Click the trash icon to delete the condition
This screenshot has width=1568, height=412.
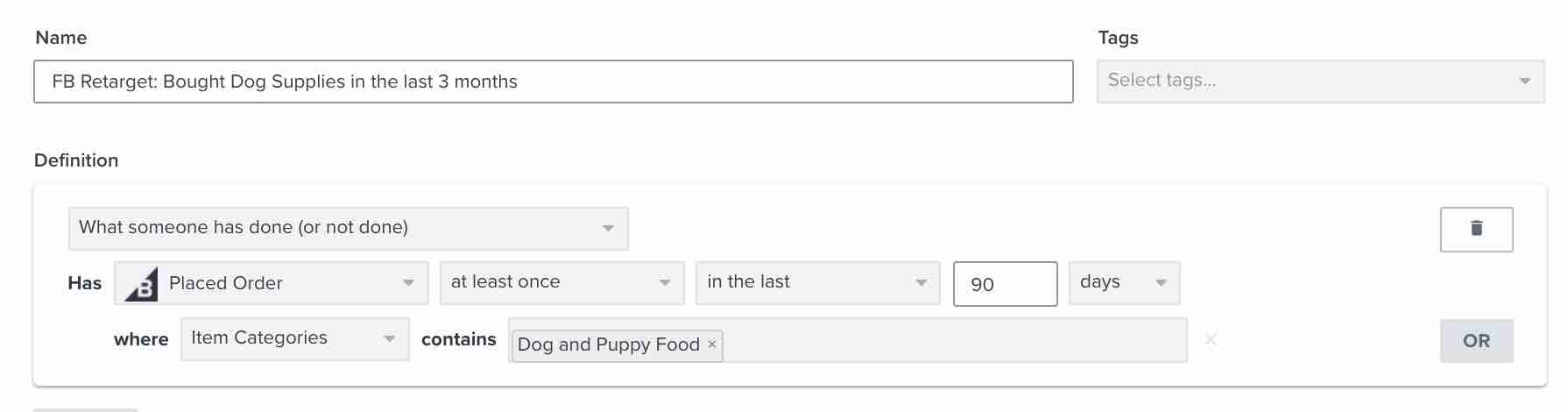[1476, 229]
